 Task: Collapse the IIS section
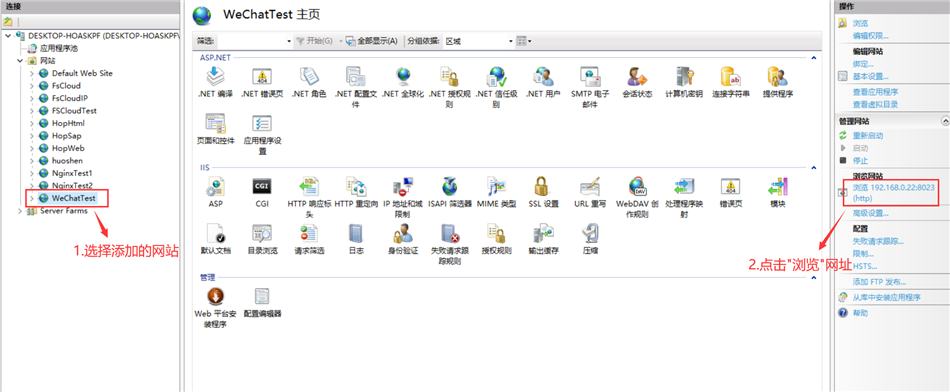click(x=814, y=167)
